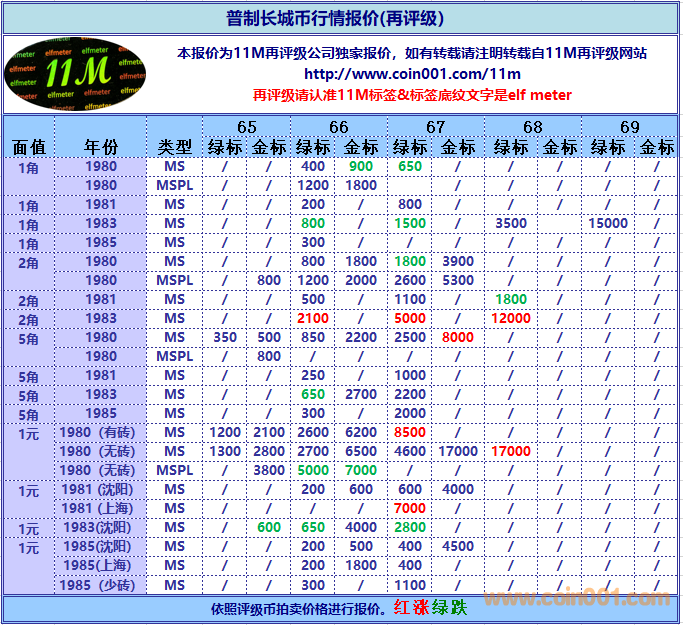Click the 11M elfmeter logo image

pos(71,74)
